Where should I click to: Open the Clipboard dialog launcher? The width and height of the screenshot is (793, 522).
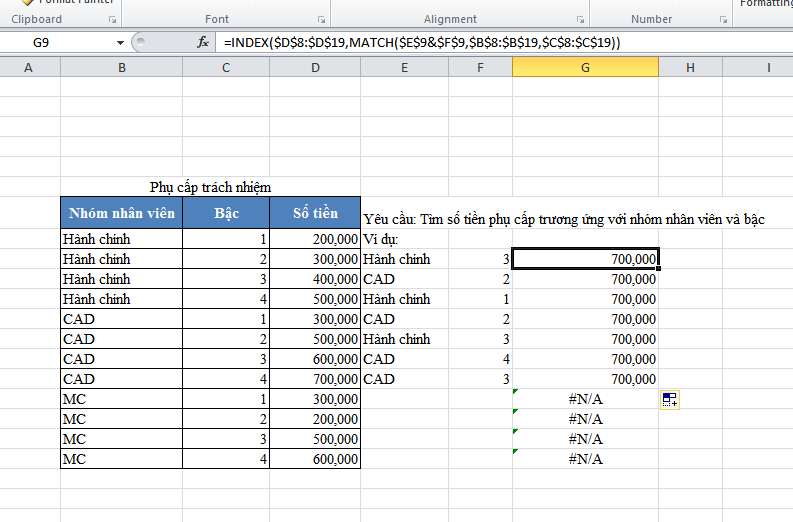(111, 20)
